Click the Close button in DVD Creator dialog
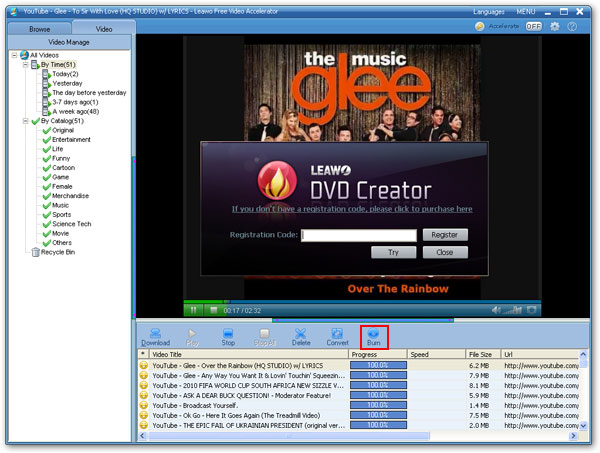The width and height of the screenshot is (600, 453). (x=445, y=253)
